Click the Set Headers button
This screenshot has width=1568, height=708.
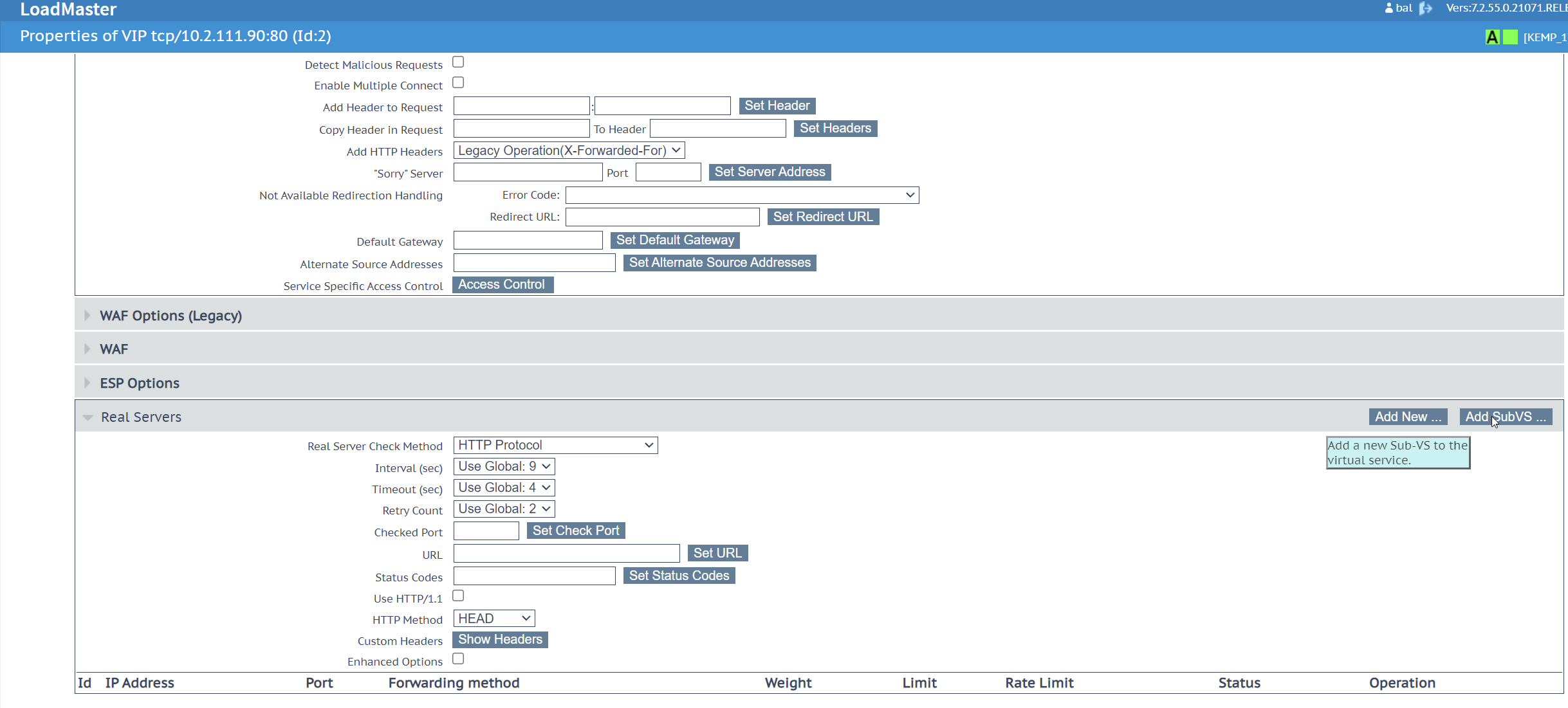pos(835,128)
